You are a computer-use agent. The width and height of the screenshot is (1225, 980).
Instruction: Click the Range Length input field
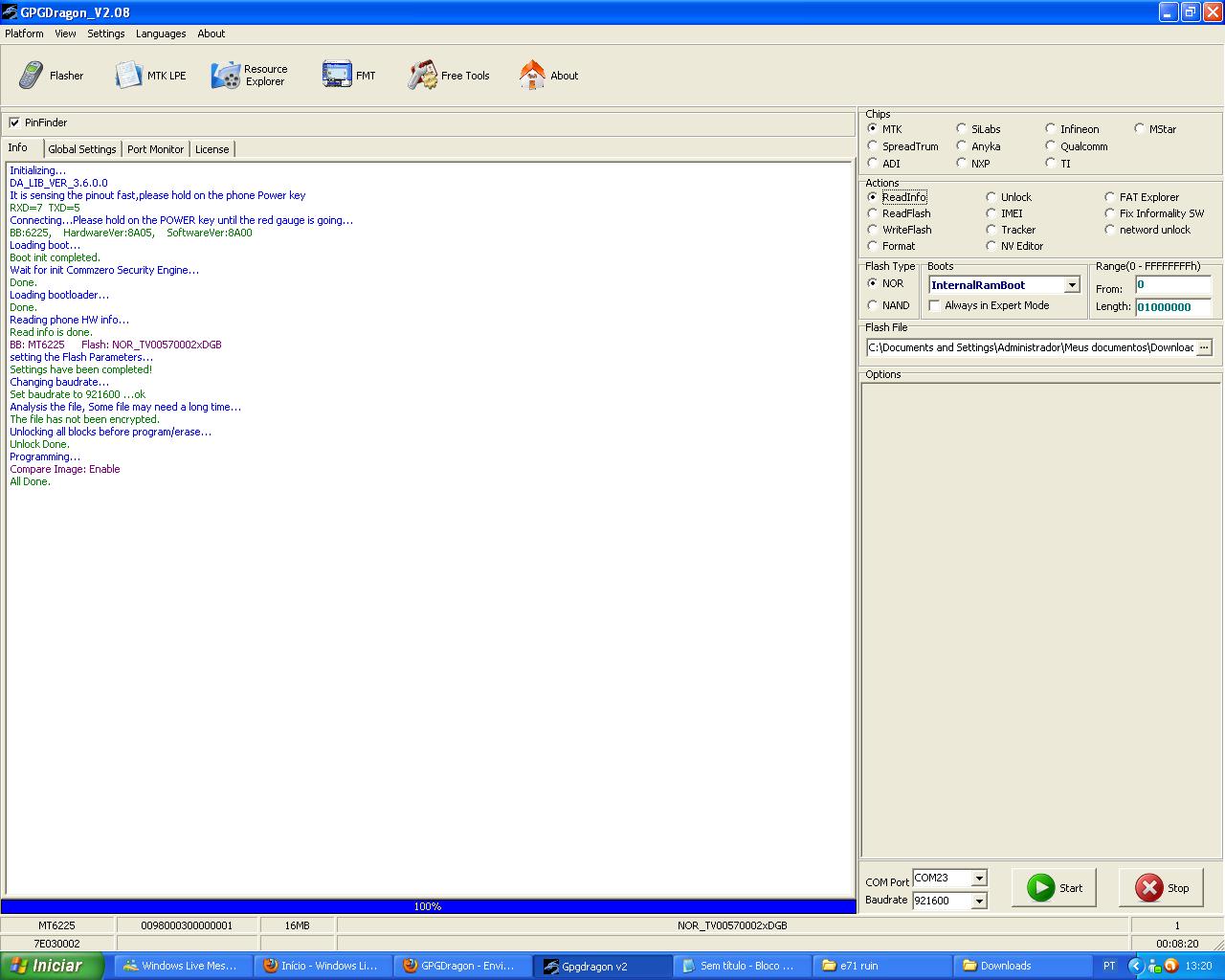coord(1173,307)
